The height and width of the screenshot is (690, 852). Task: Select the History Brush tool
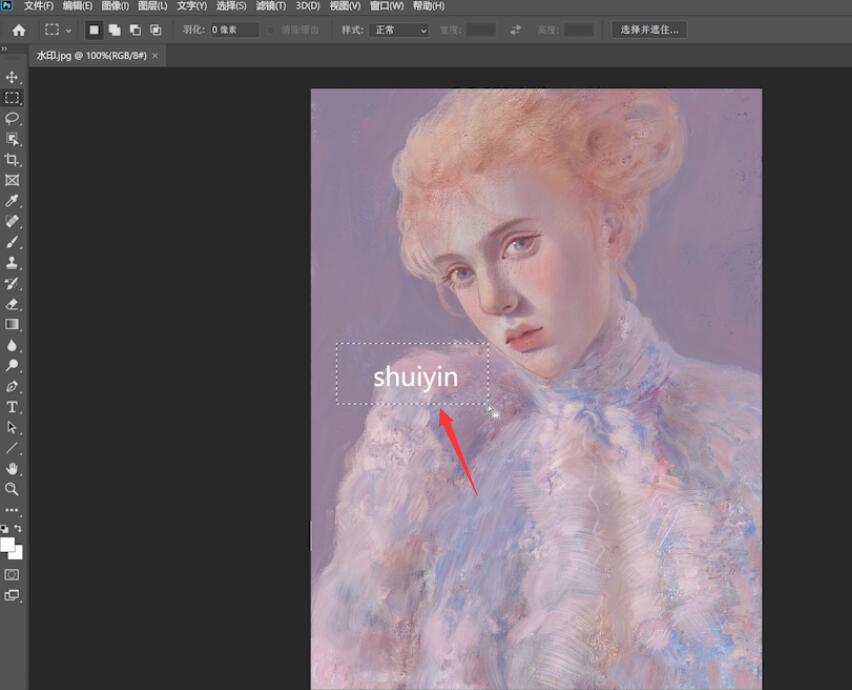pos(11,283)
